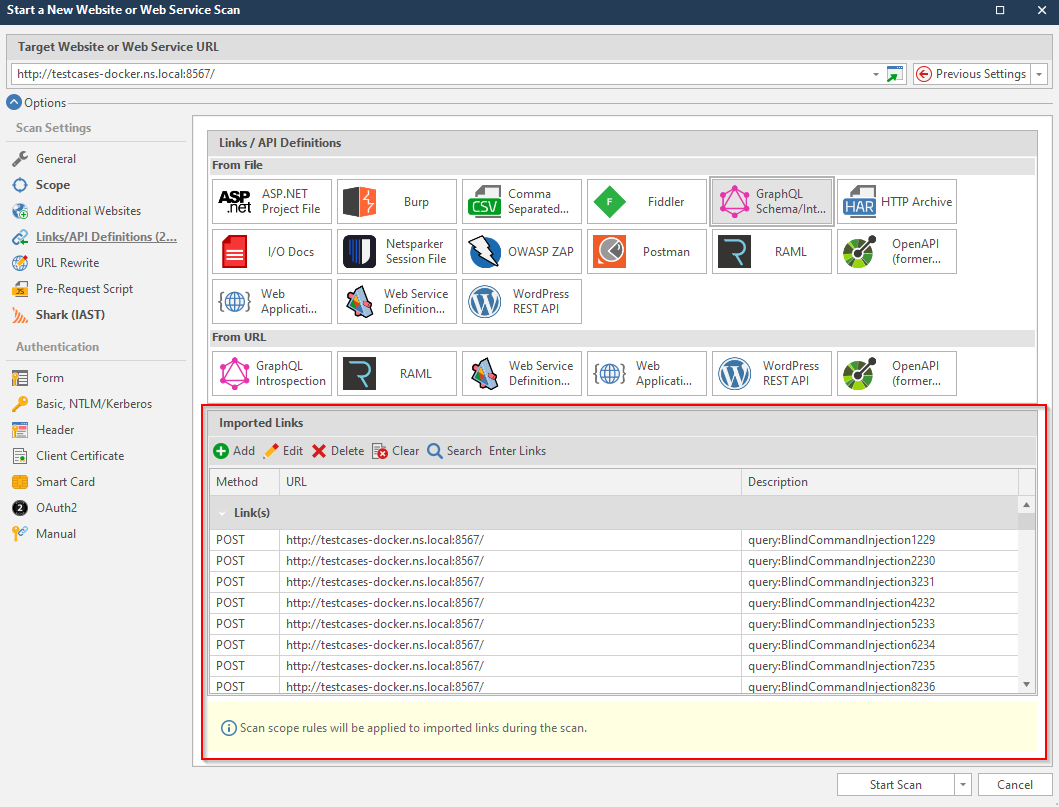
Task: Choose OpenAPI (former Swagger) from file
Action: point(896,251)
